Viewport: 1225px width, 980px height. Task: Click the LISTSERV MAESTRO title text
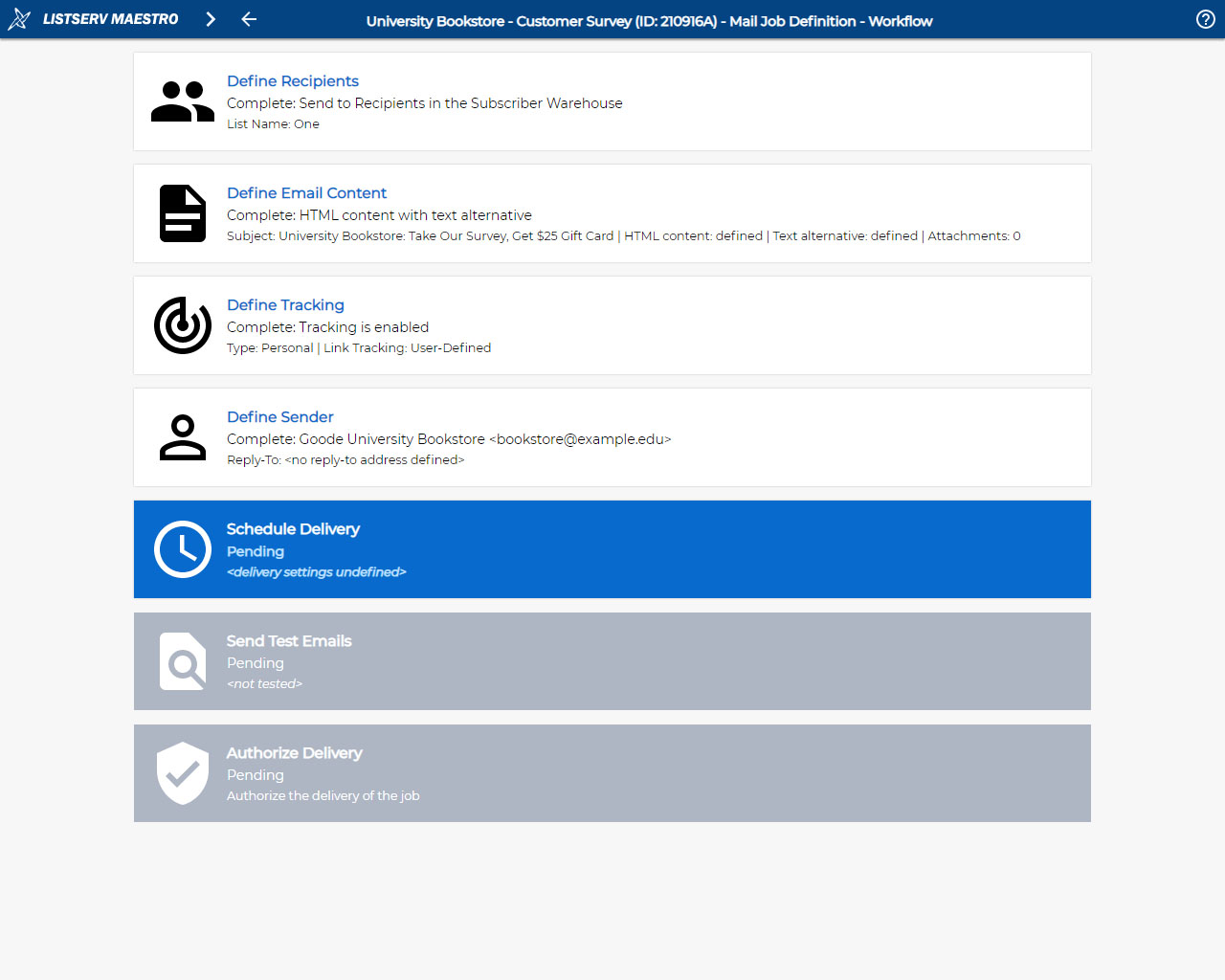[110, 19]
